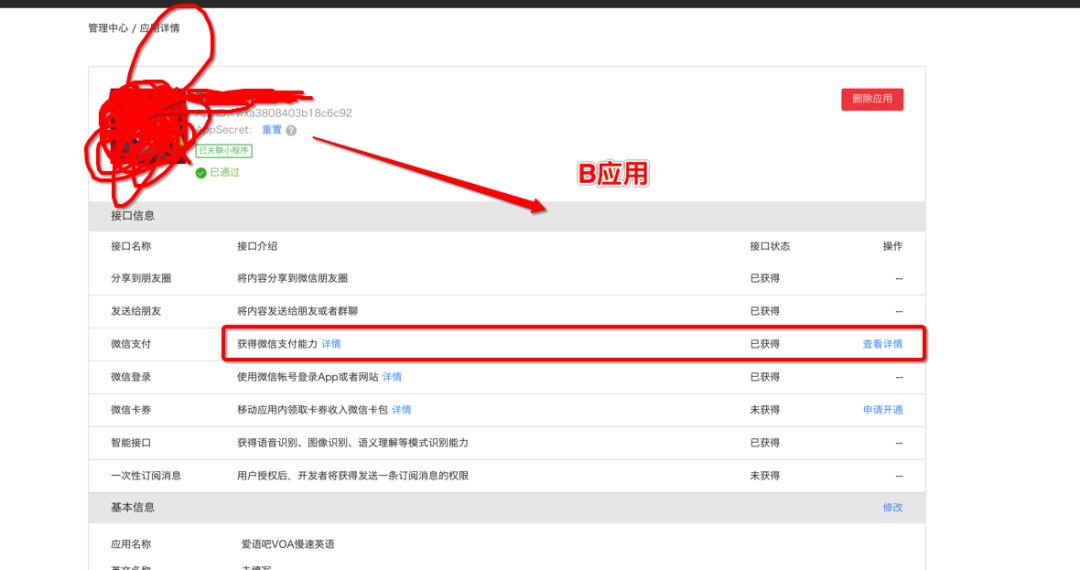Select the 微信支付 interface name
This screenshot has height=570, width=1080.
(x=131, y=344)
